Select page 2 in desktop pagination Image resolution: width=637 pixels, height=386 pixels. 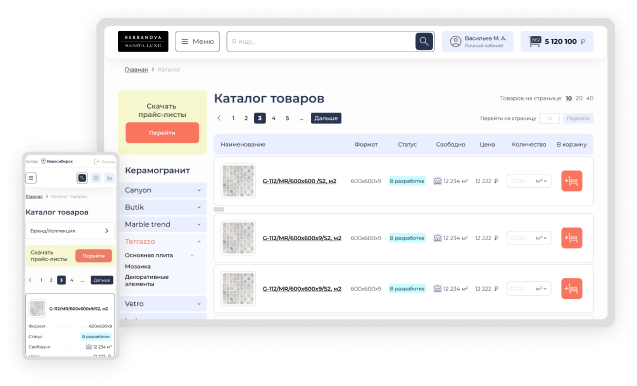pos(246,118)
